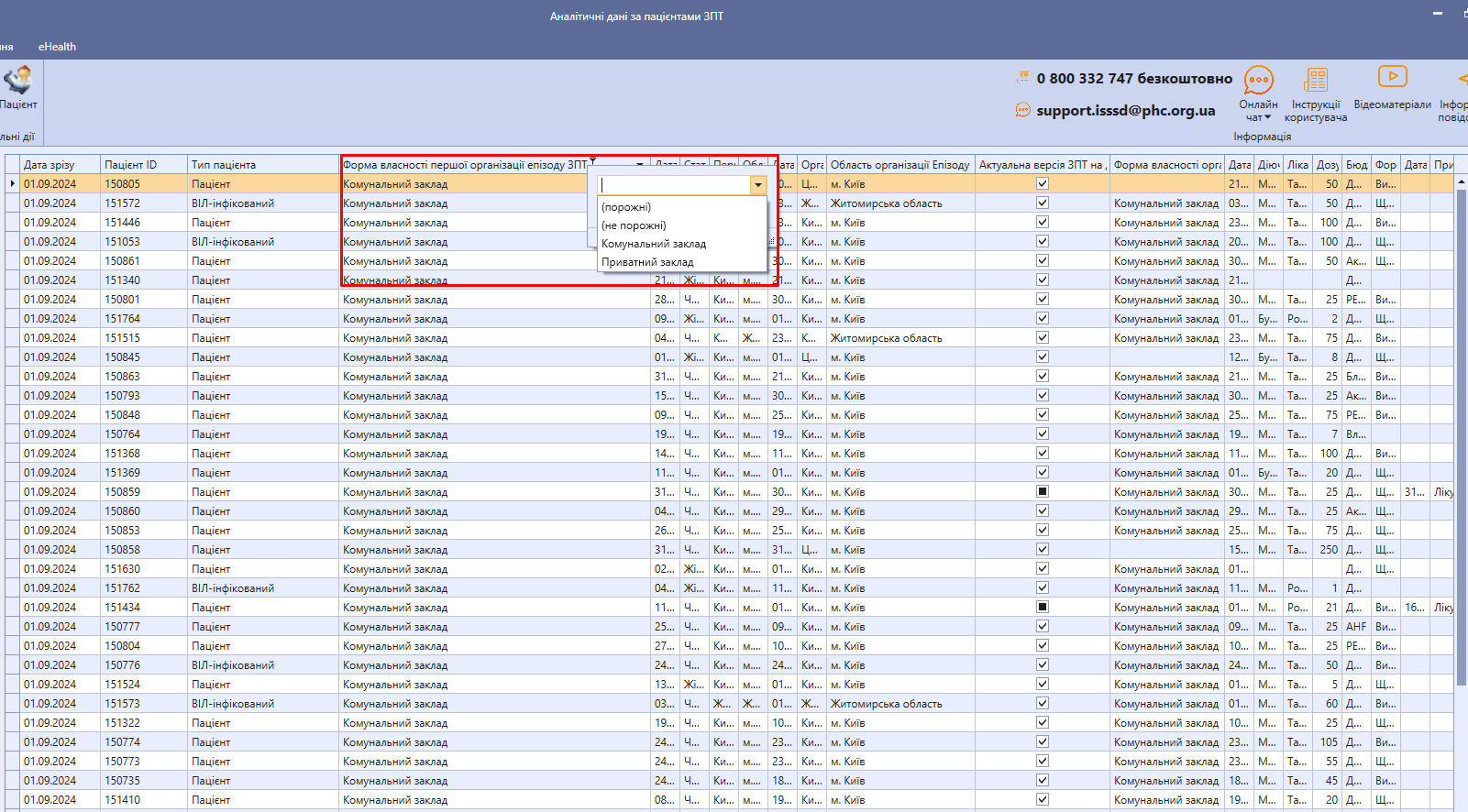Select patient ID cell 151572
1468x812 pixels.
144,203
